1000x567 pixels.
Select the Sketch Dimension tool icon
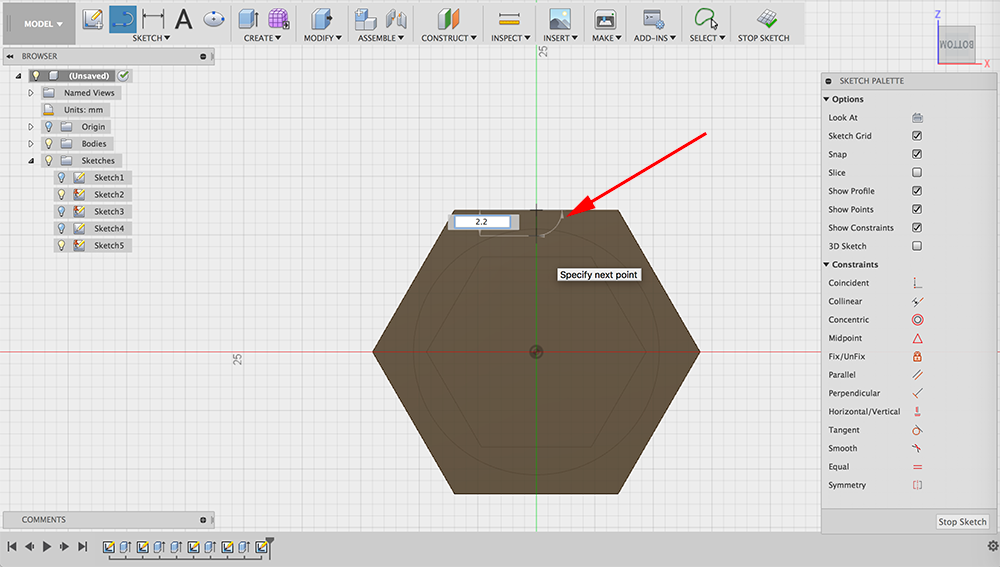(153, 19)
